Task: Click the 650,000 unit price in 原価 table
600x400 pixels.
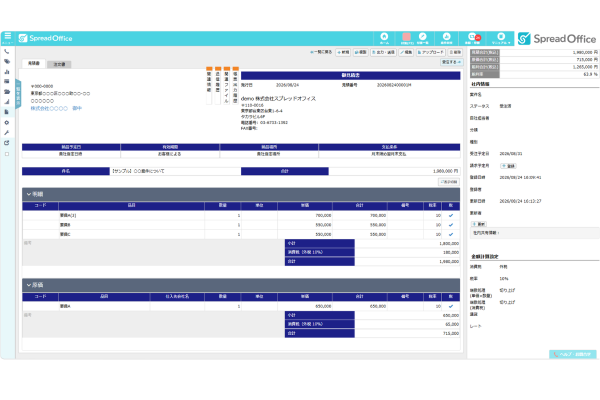Action: (x=305, y=306)
